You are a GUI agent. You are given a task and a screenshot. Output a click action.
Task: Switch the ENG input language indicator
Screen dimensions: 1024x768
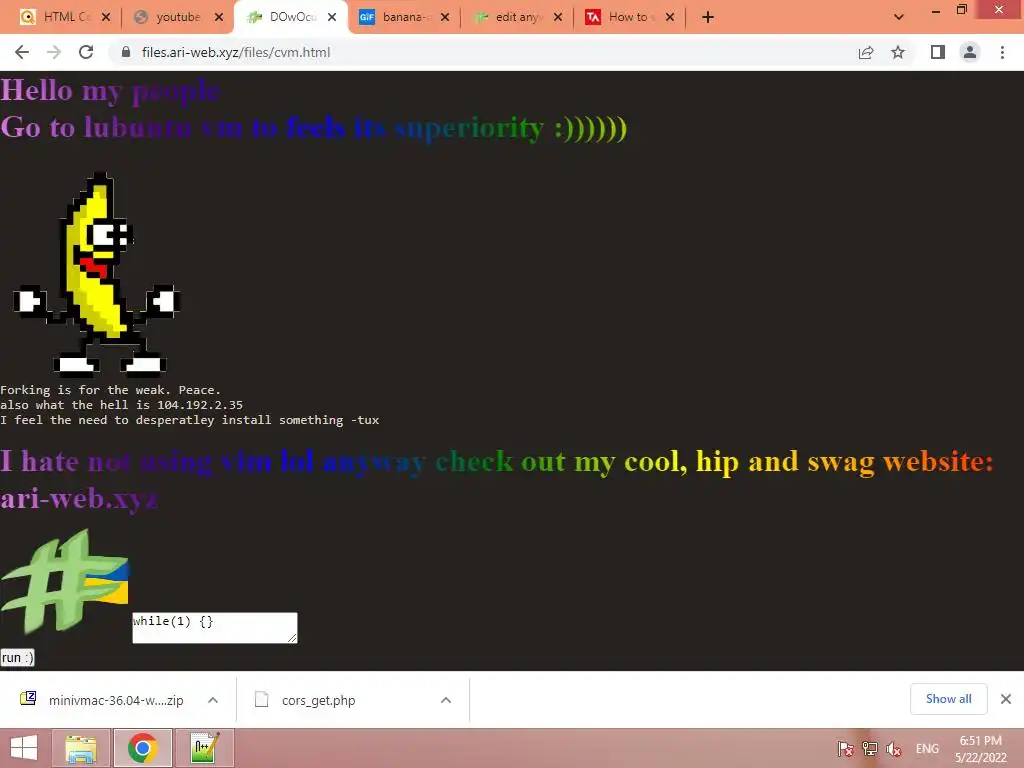pos(927,748)
